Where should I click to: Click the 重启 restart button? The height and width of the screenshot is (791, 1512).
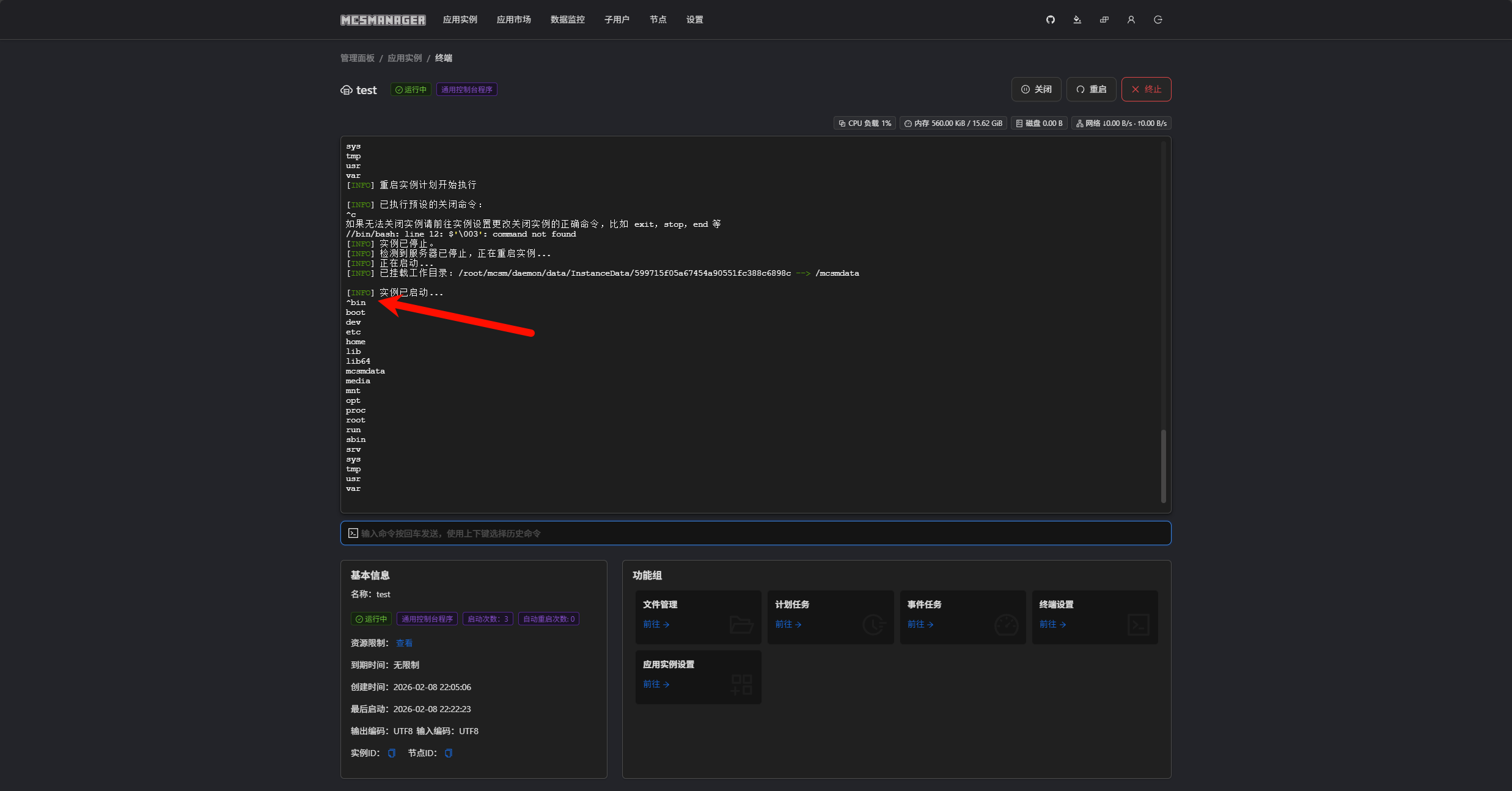click(x=1091, y=89)
